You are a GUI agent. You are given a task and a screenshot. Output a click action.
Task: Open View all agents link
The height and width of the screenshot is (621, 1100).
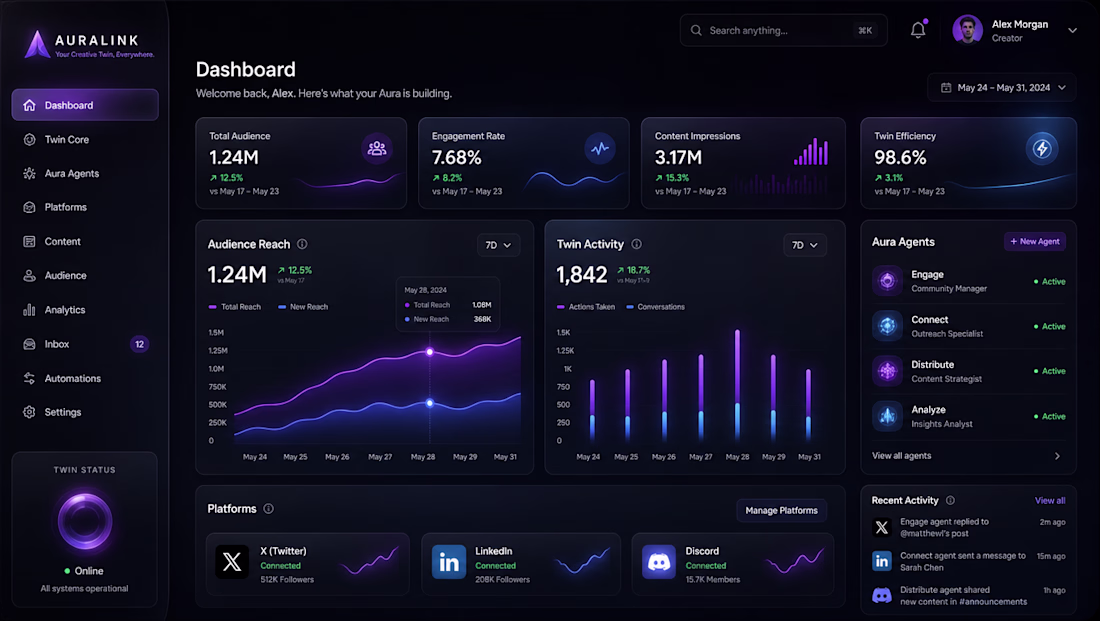(901, 455)
